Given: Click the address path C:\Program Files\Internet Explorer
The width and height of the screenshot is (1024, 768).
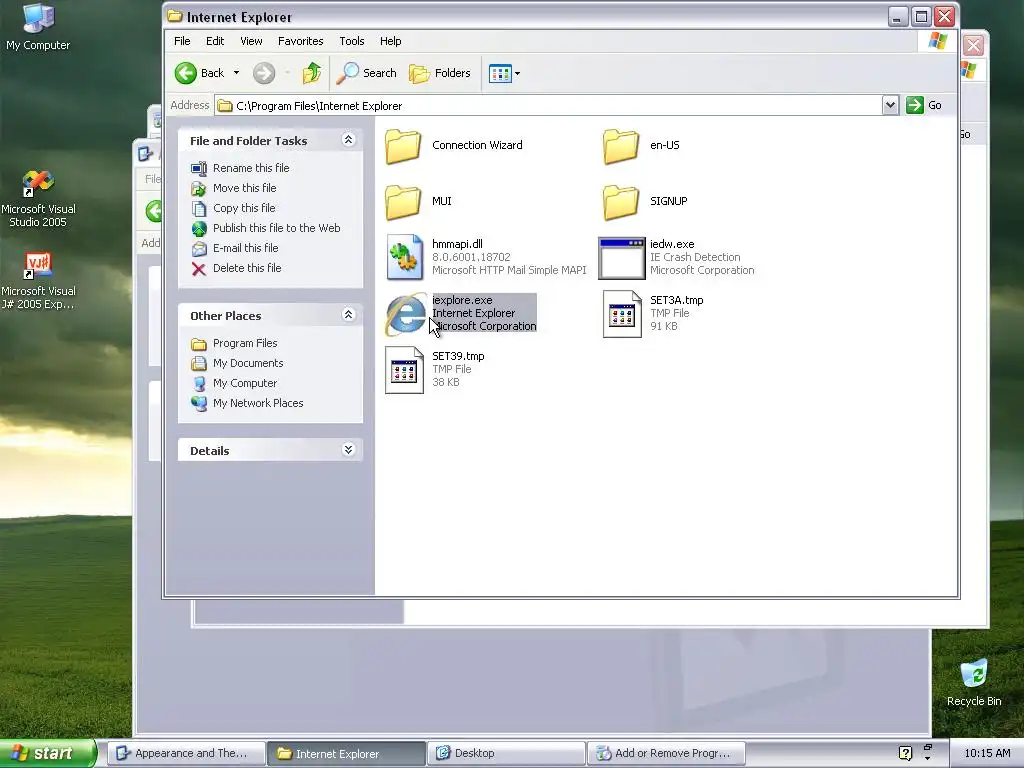Looking at the screenshot, I should click(319, 106).
